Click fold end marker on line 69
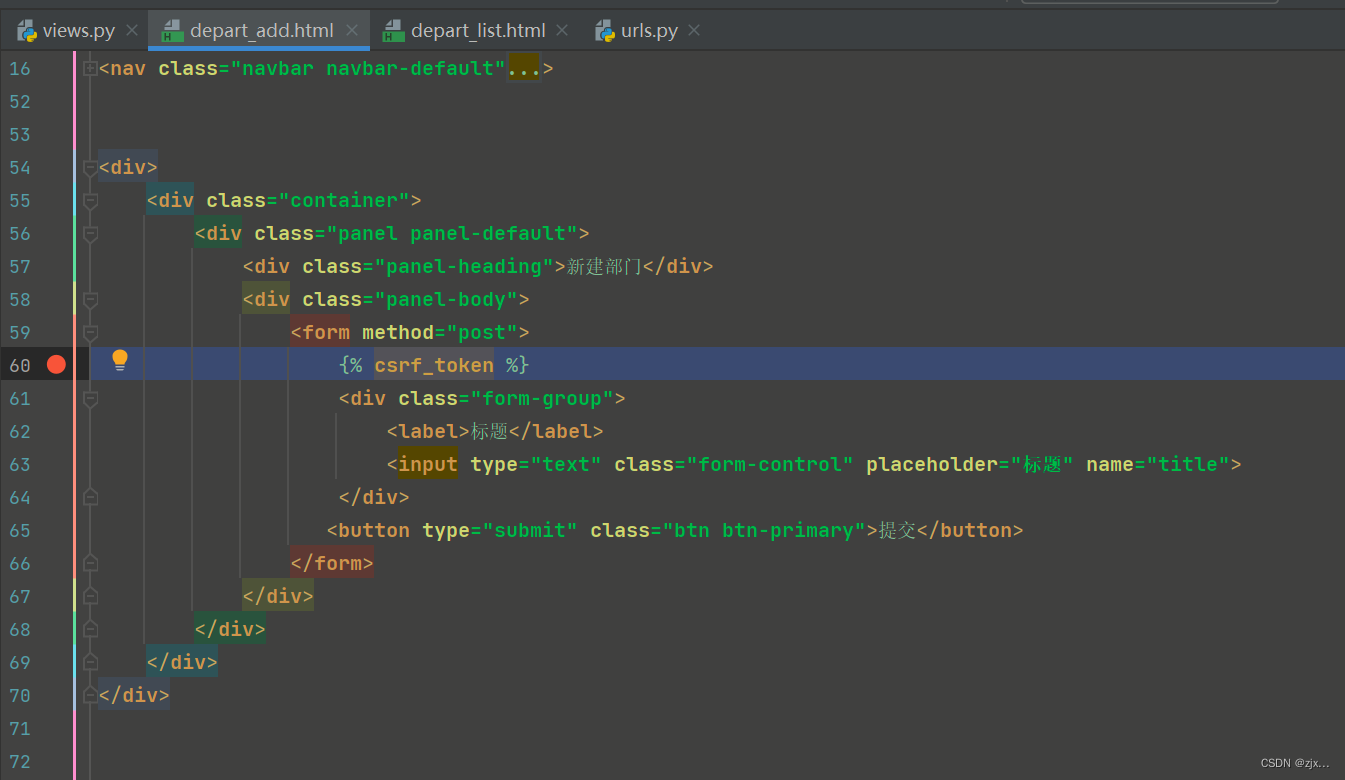This screenshot has width=1345, height=780. (x=90, y=662)
